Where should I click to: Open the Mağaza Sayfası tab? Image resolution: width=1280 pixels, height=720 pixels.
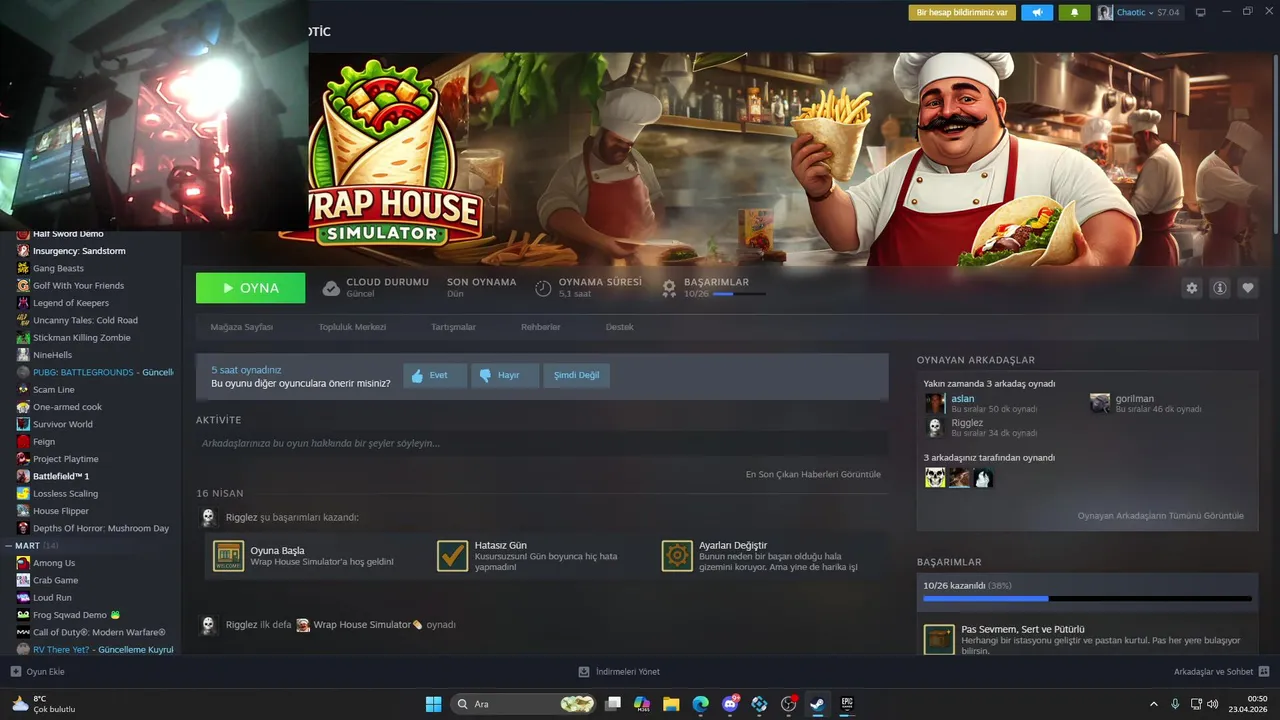[x=241, y=327]
